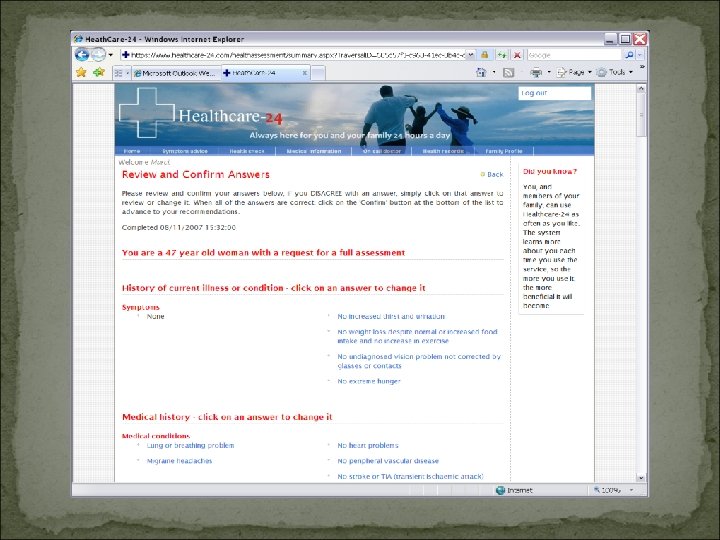Viewport: 720px width, 540px height.
Task: Open the tab list dropdown arrow
Action: coord(128,73)
